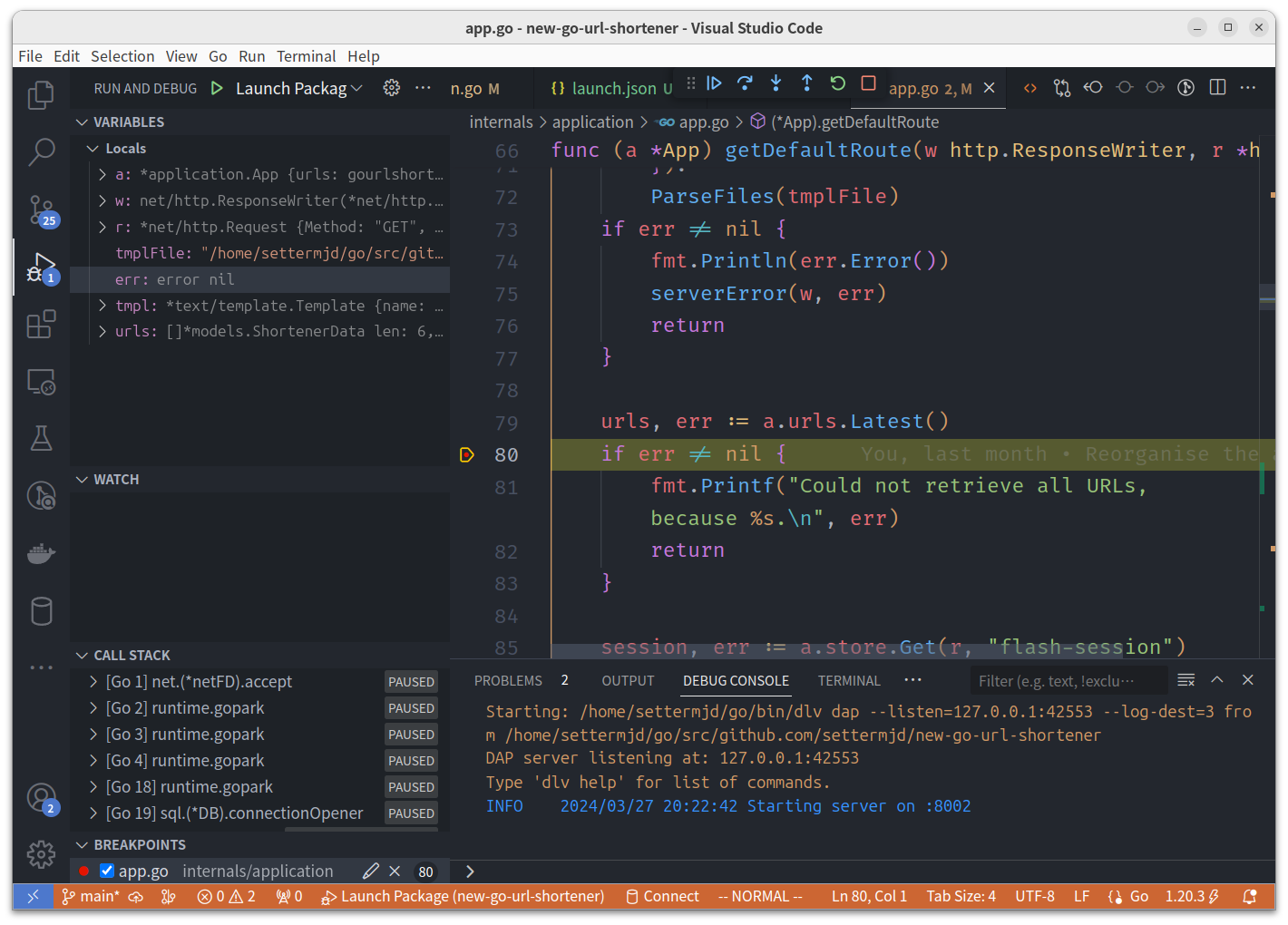Viewport: 1288px width, 925px height.
Task: Switch to the TERMINAL tab
Action: (848, 680)
